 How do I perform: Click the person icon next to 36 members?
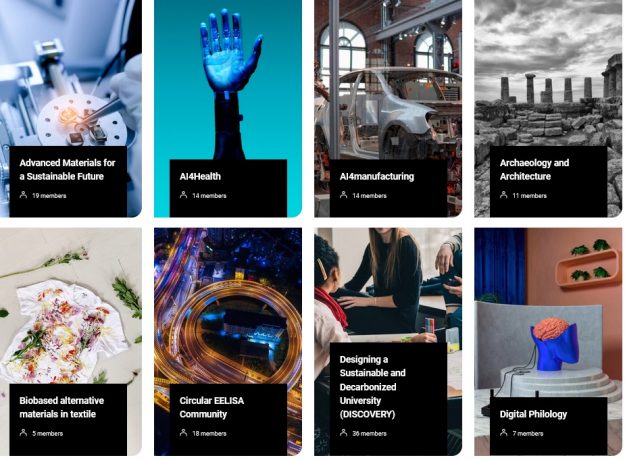344,433
